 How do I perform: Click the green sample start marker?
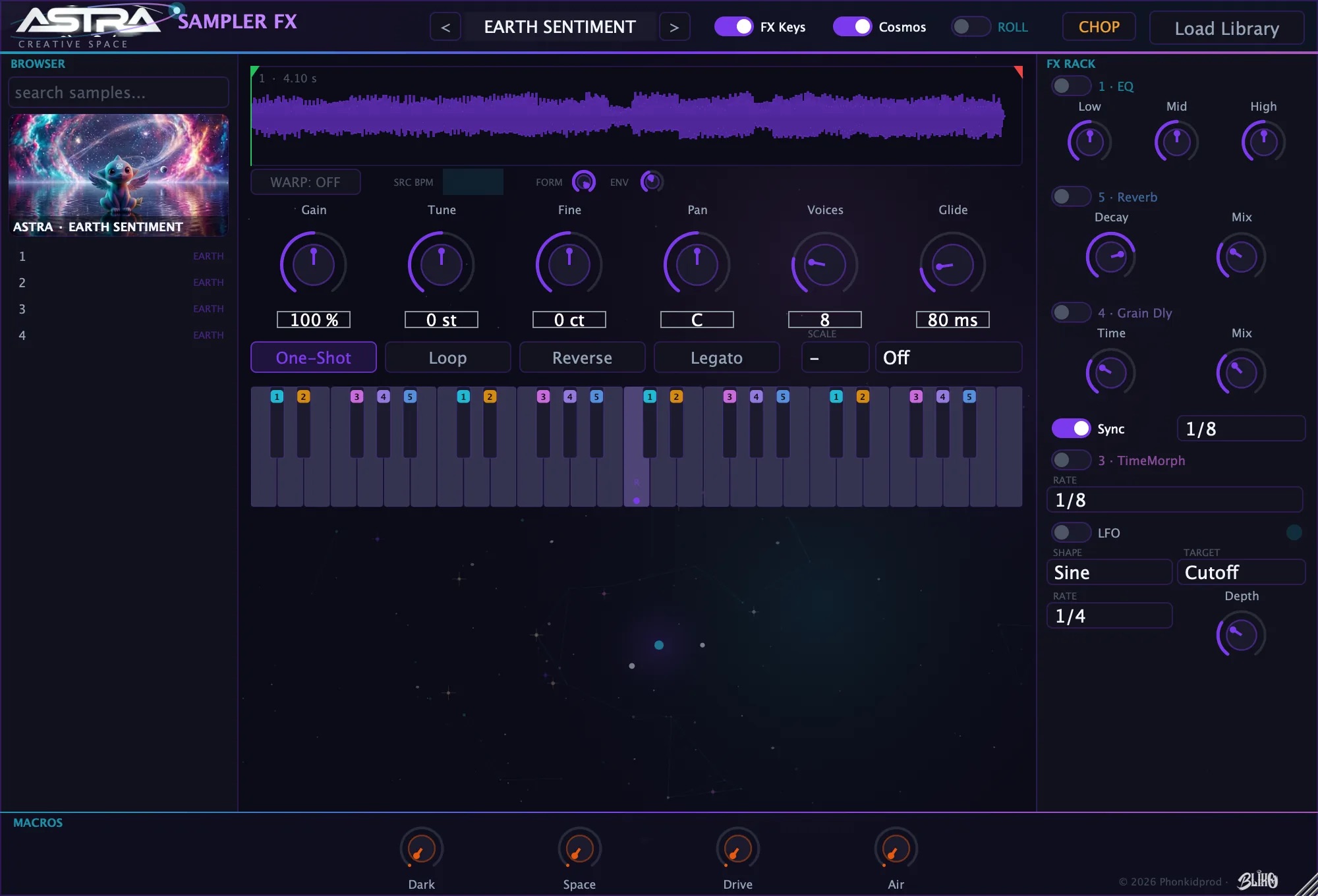pyautogui.click(x=254, y=70)
